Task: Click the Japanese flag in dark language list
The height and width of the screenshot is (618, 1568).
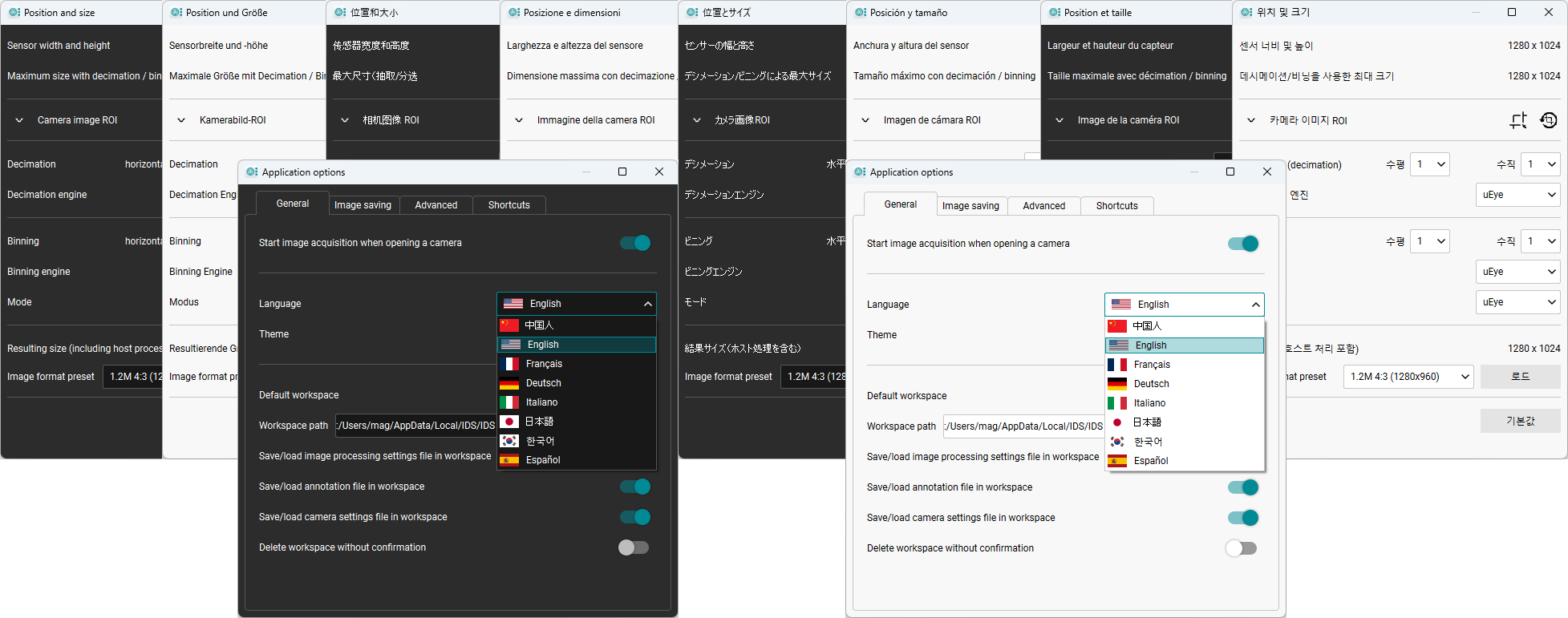Action: (x=509, y=422)
